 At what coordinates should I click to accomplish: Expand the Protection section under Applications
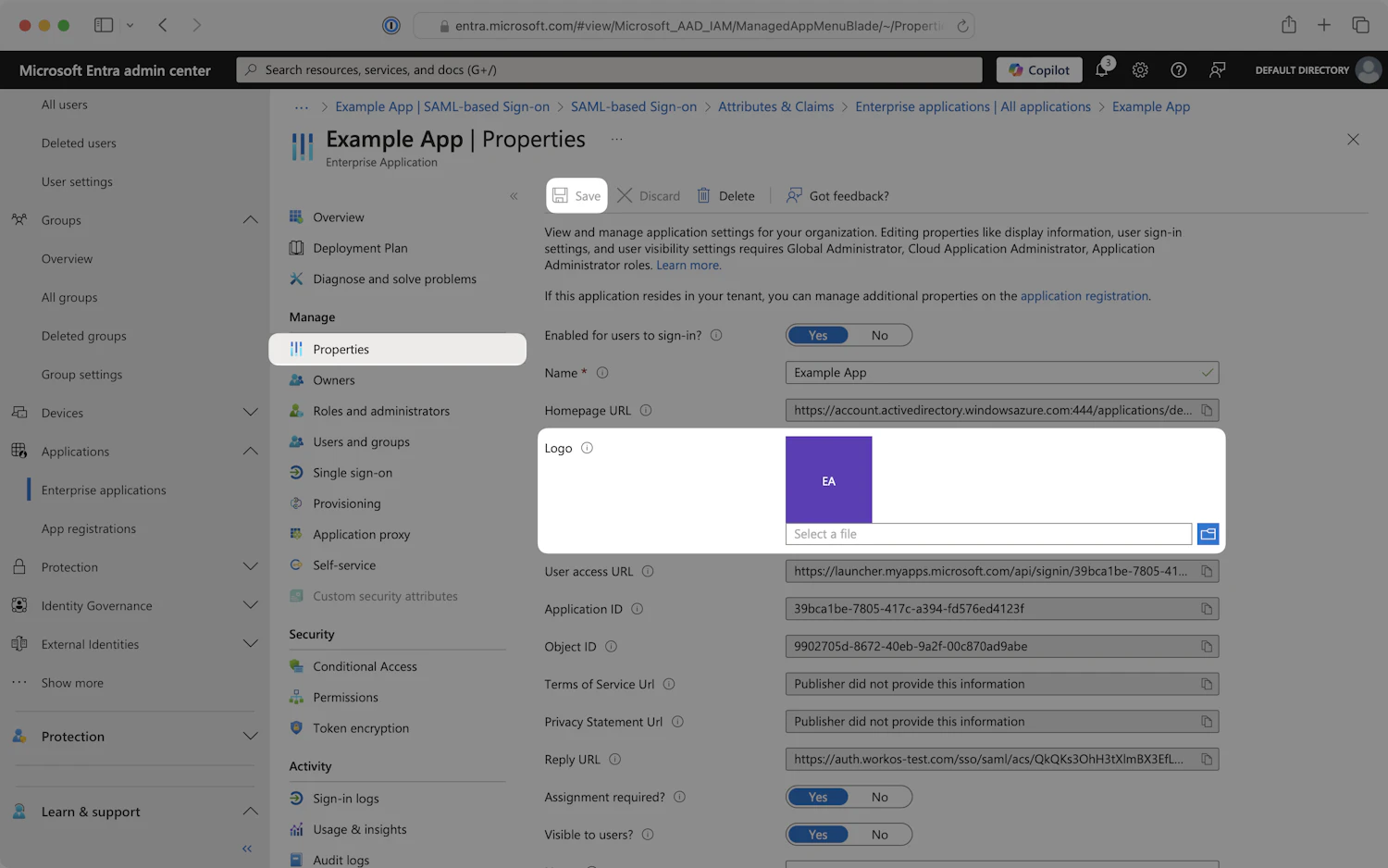250,567
